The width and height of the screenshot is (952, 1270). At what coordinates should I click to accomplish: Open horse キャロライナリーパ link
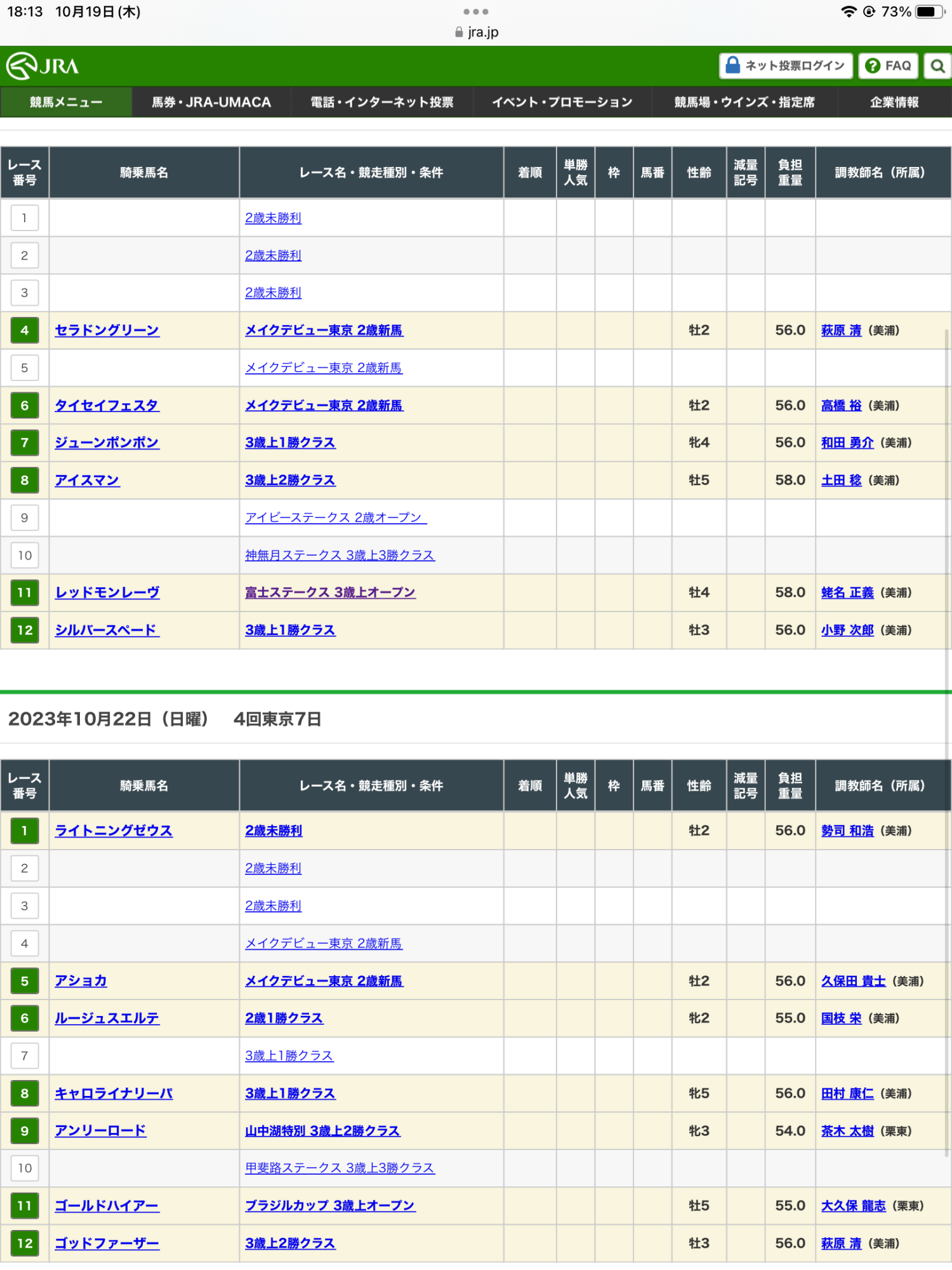click(114, 1093)
